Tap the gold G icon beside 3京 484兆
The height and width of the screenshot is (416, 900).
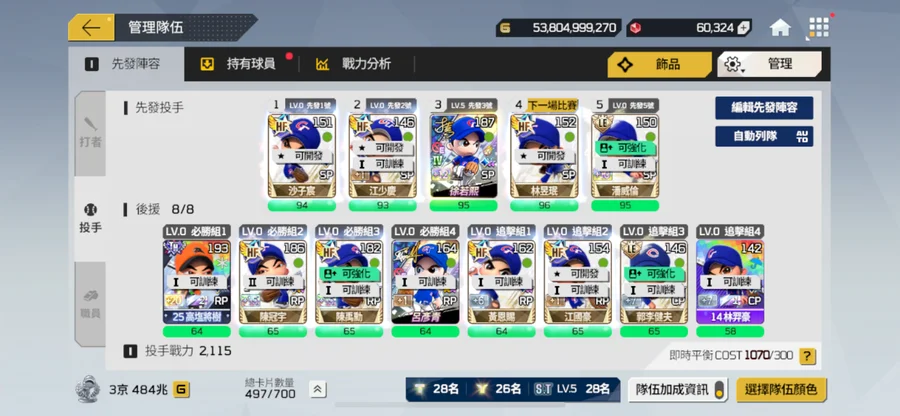tap(181, 390)
